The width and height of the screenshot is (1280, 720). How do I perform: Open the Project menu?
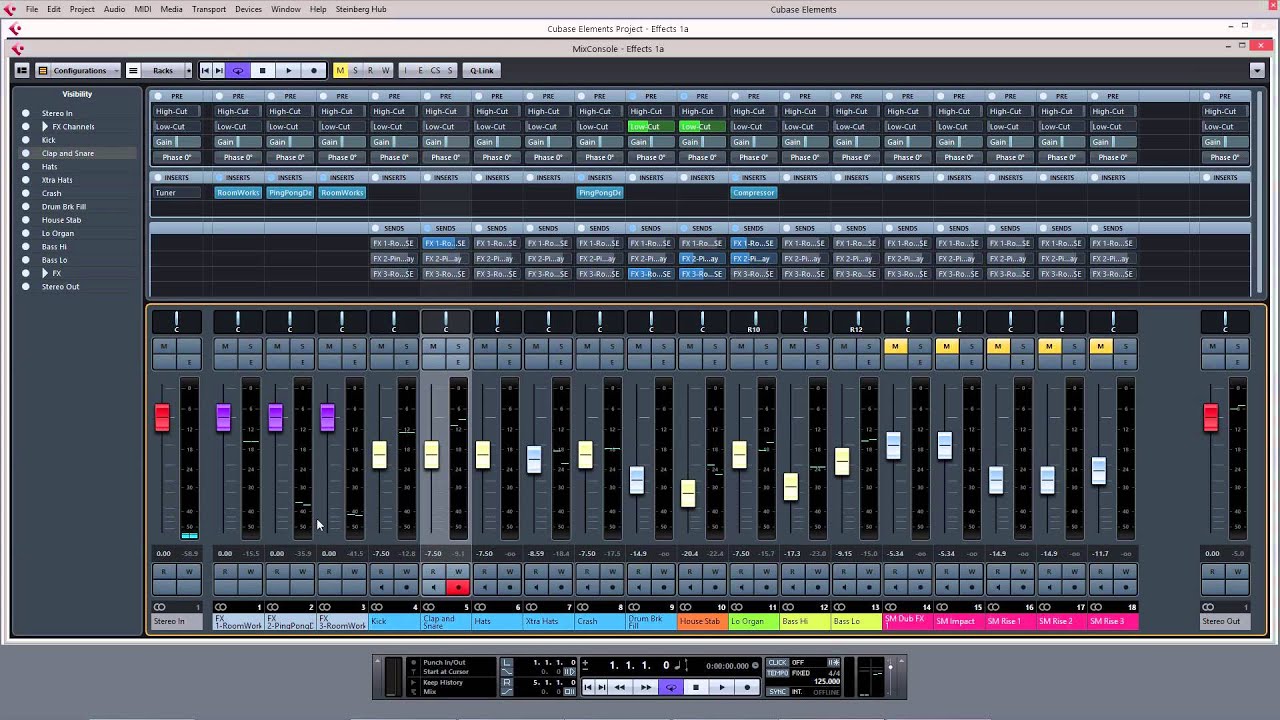coord(82,9)
